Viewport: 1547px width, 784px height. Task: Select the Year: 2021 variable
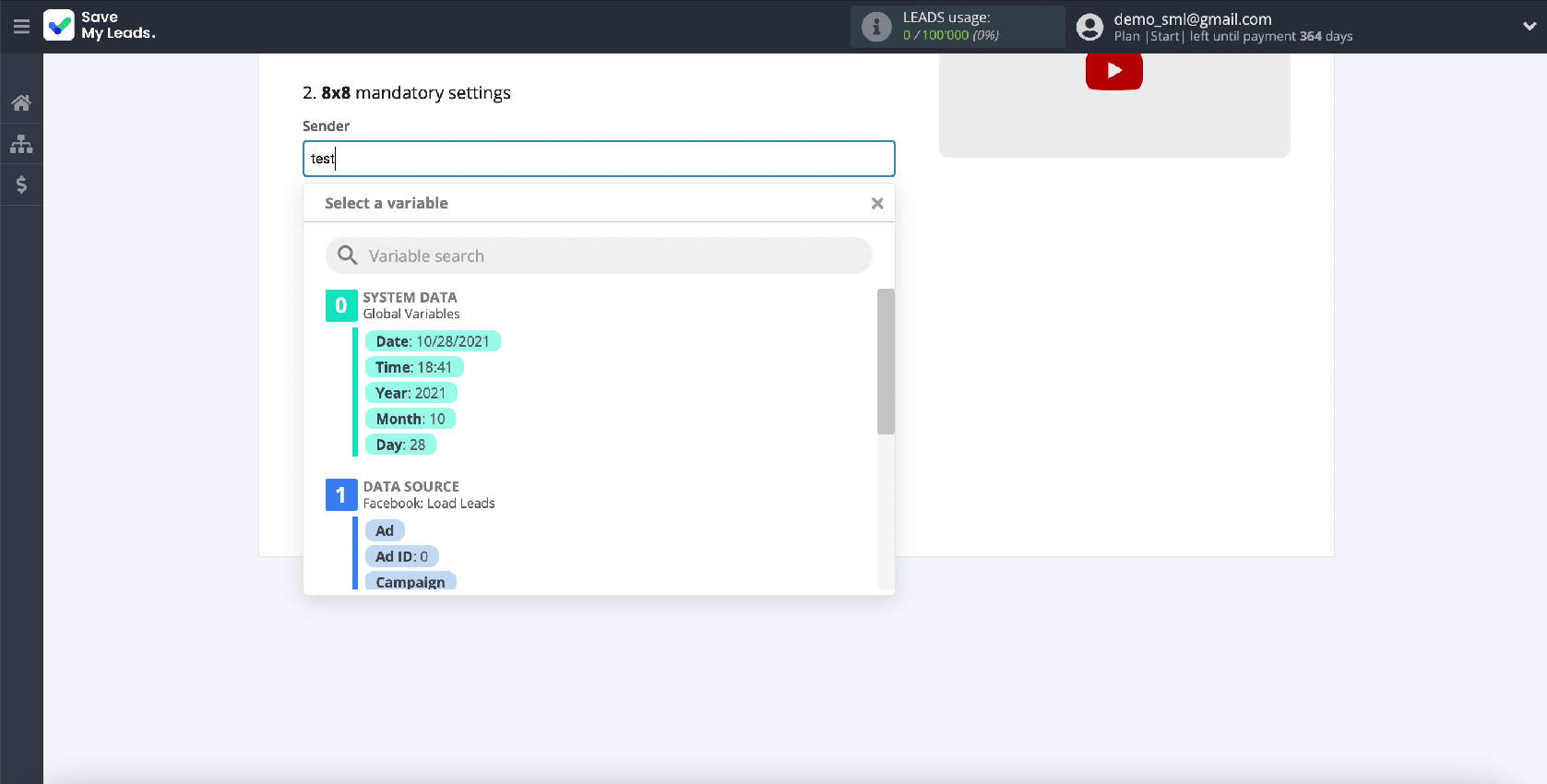pyautogui.click(x=411, y=393)
